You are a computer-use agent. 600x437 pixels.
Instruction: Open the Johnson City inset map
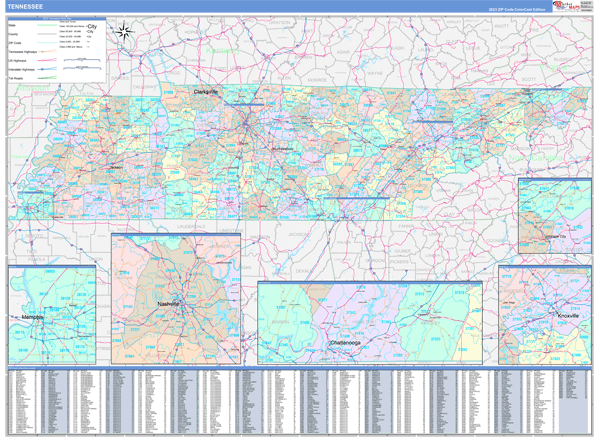(x=555, y=216)
